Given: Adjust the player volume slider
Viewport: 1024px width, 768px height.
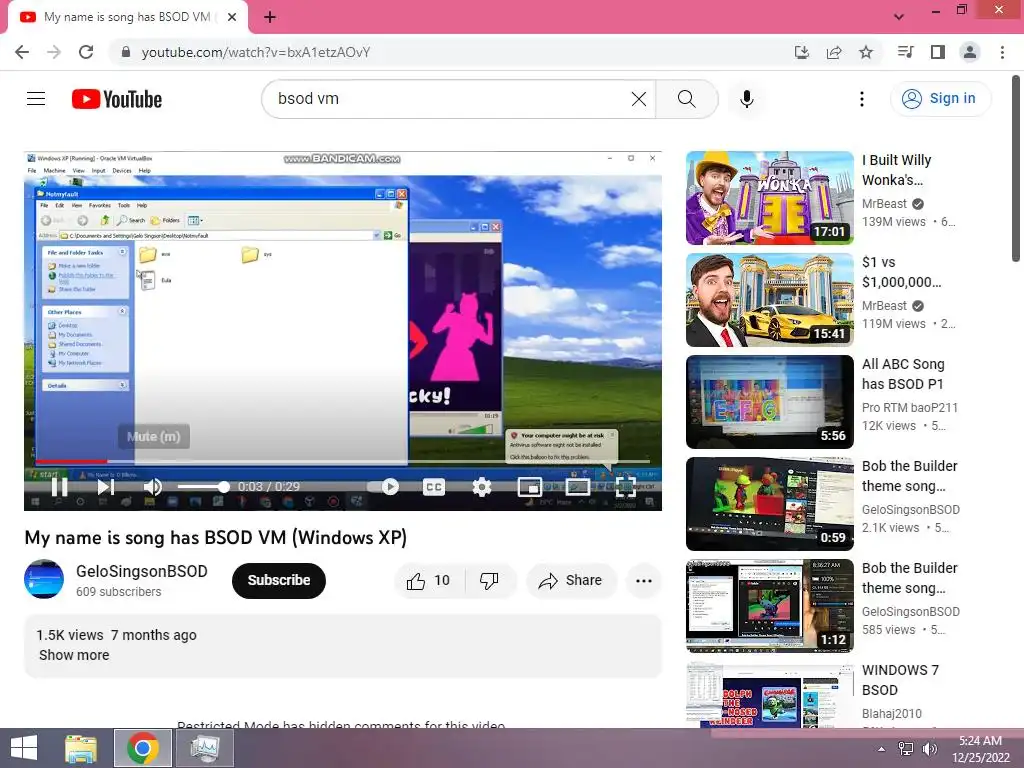Looking at the screenshot, I should 202,487.
